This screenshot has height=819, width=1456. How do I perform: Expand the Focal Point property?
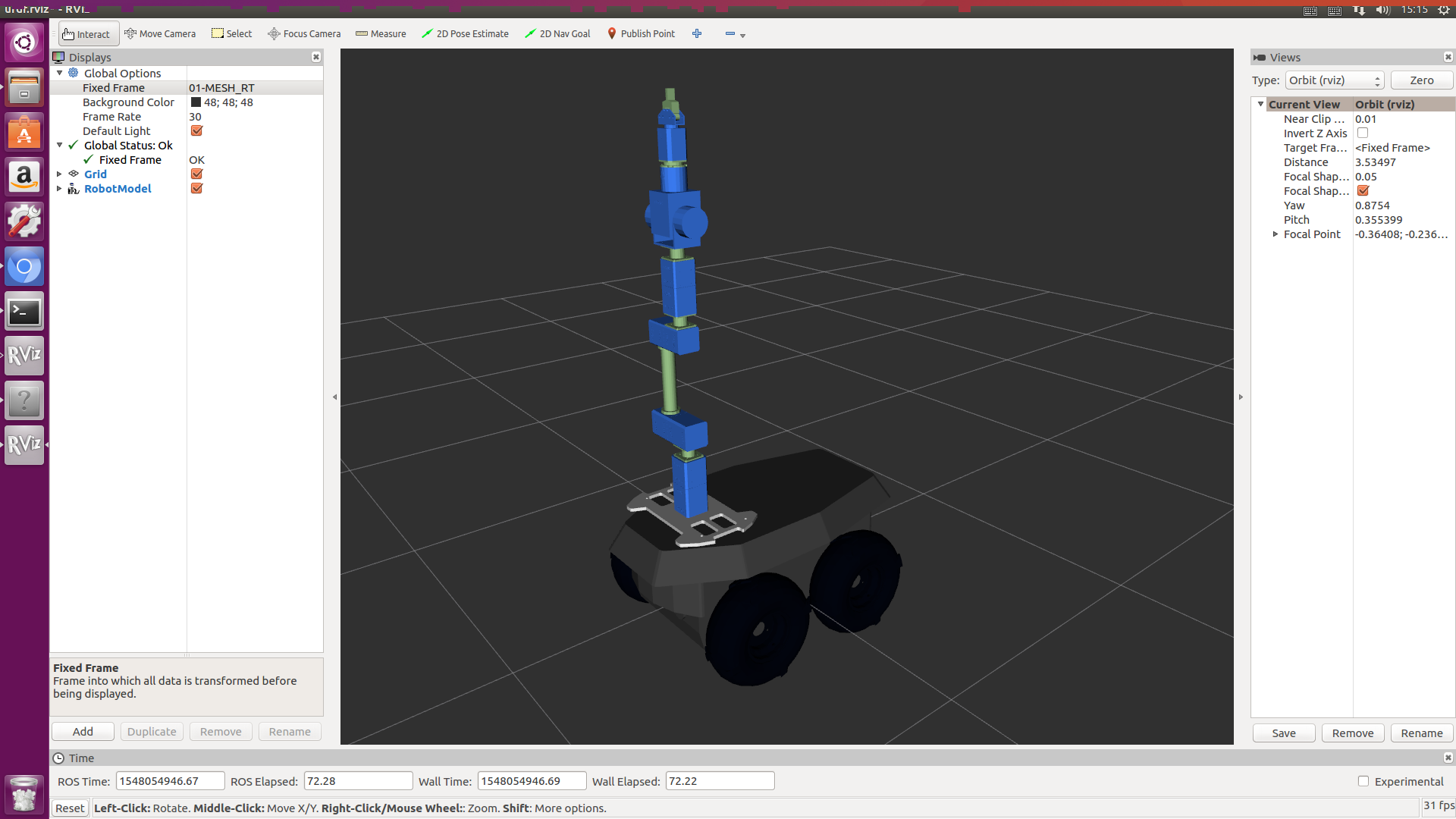click(1276, 234)
